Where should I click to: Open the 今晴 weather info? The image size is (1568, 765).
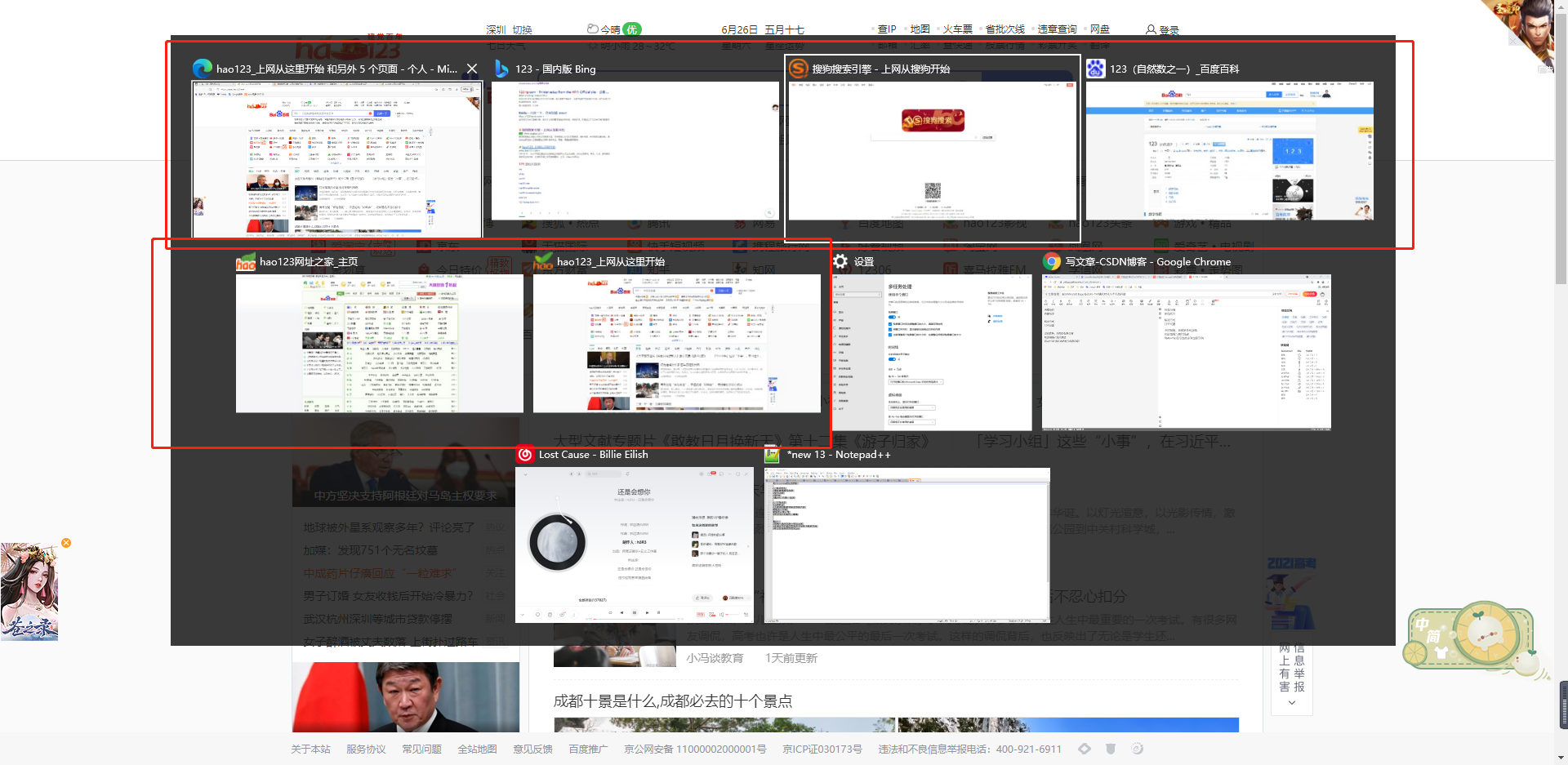coord(604,29)
